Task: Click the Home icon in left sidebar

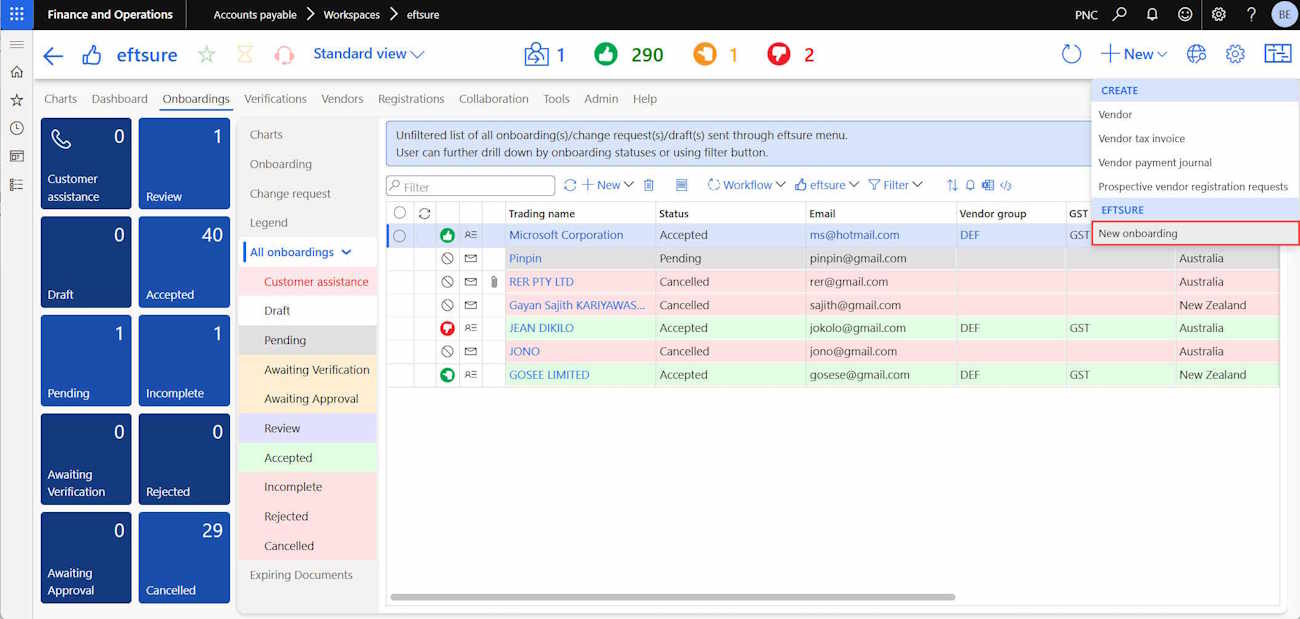Action: 16,72
